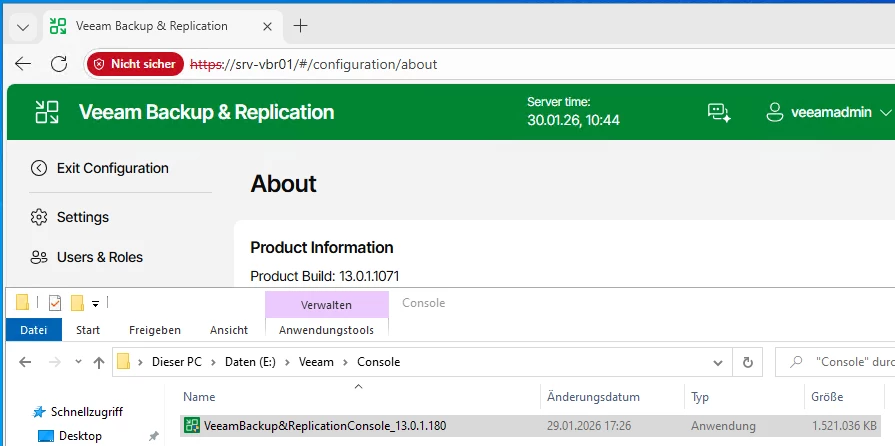Expand the veeamadmin account dropdown
Viewport: 895px width, 446px height.
pyautogui.click(x=886, y=113)
